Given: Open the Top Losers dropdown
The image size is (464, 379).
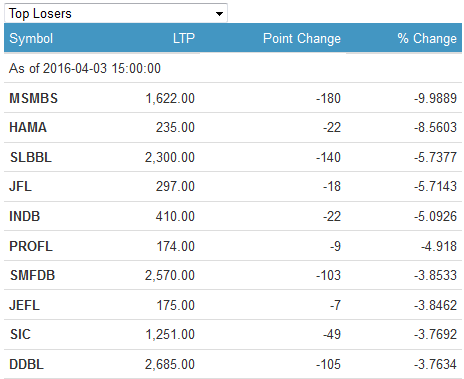Looking at the screenshot, I should click(116, 13).
